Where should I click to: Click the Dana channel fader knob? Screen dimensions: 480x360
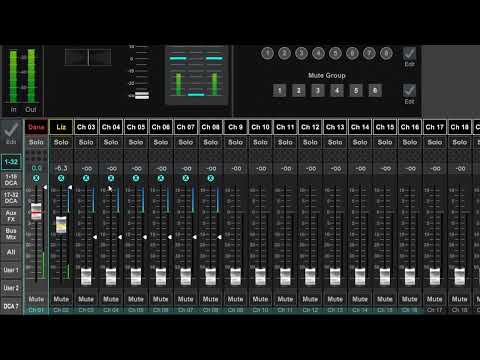coord(36,211)
